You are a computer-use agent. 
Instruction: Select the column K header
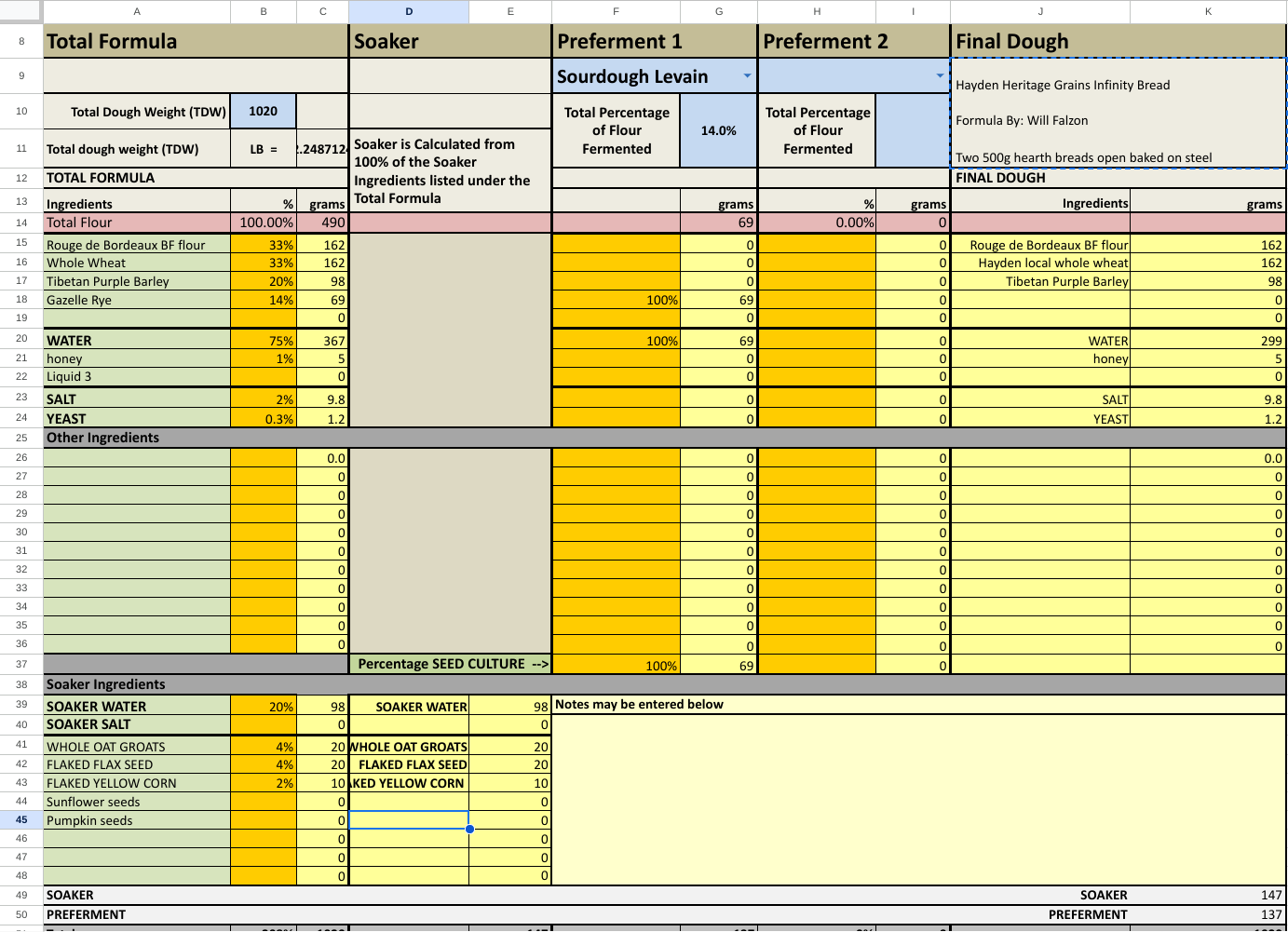(x=1208, y=11)
